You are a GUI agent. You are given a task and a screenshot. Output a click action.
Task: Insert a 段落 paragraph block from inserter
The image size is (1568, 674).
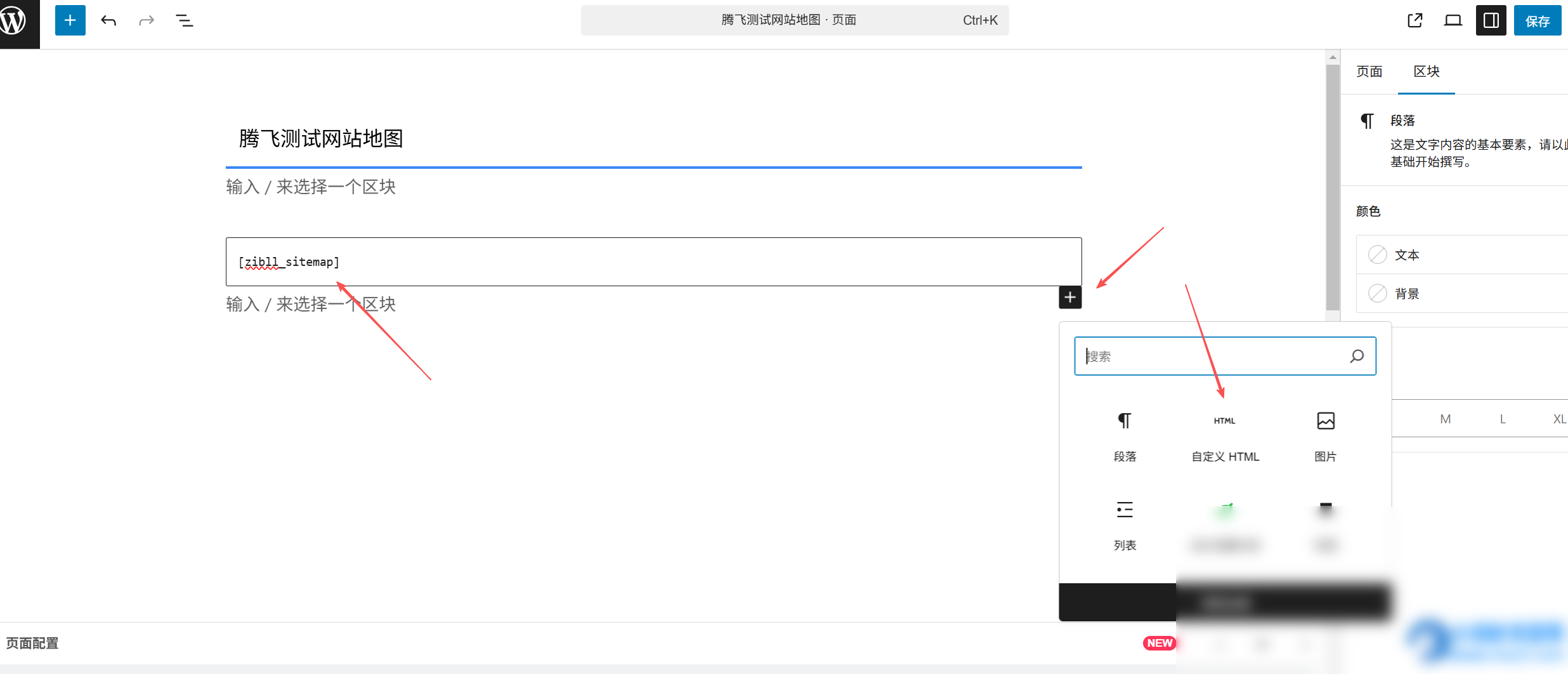pyautogui.click(x=1125, y=438)
